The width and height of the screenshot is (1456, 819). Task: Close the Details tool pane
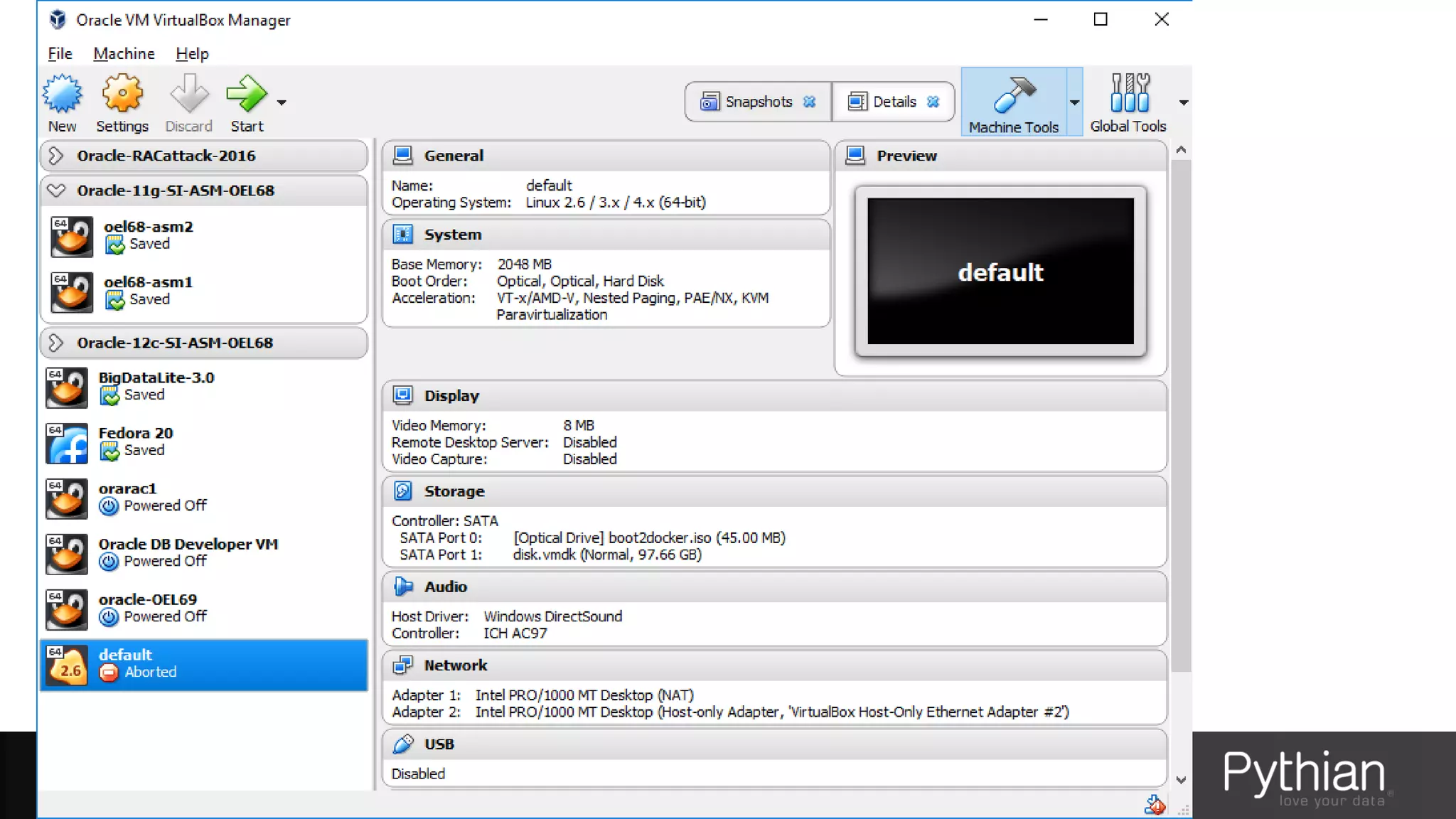point(933,102)
